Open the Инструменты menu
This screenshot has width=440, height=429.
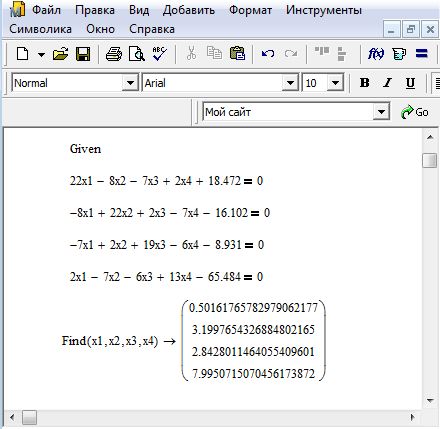point(324,10)
